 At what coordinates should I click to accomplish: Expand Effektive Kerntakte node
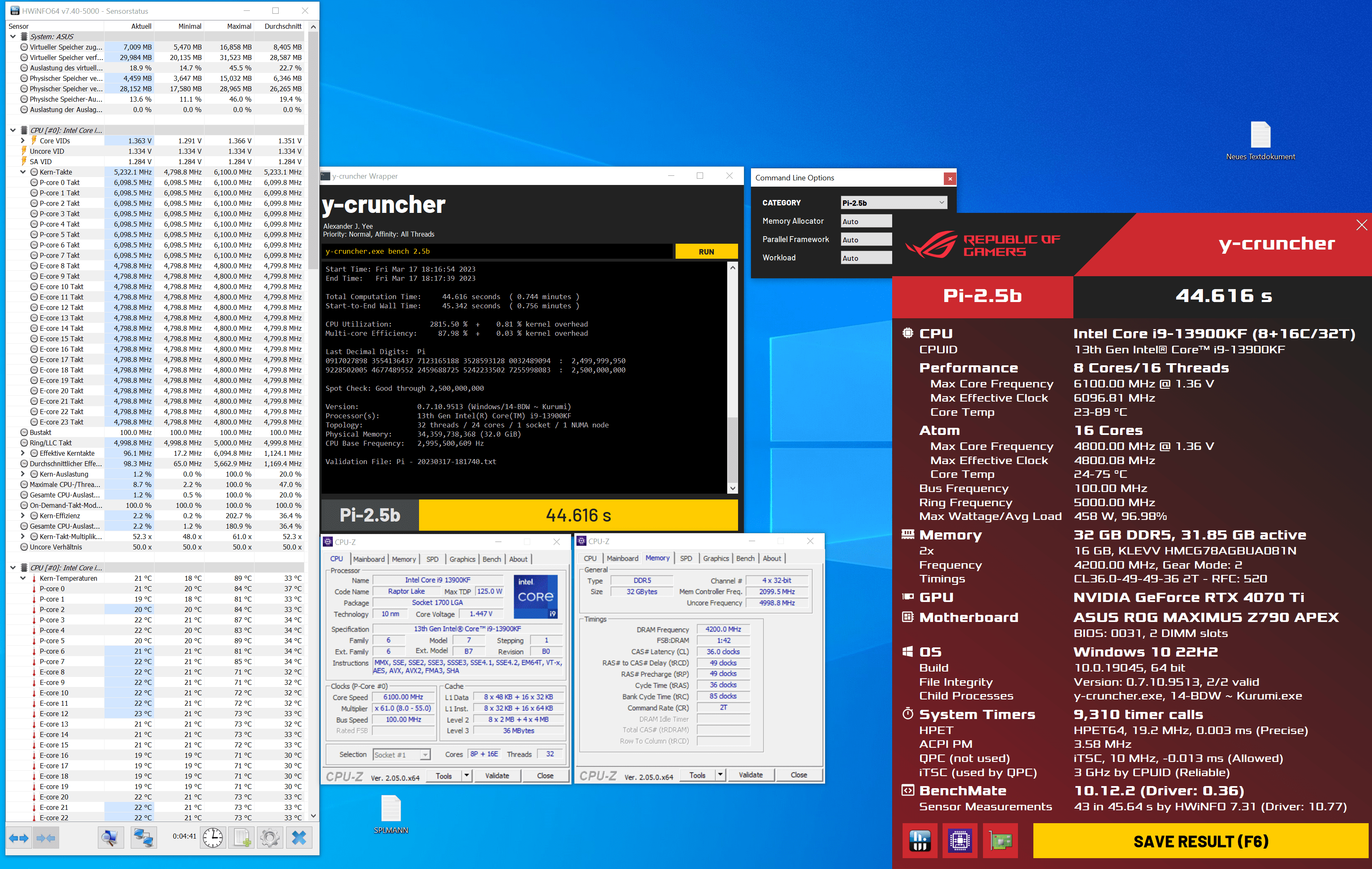click(23, 454)
